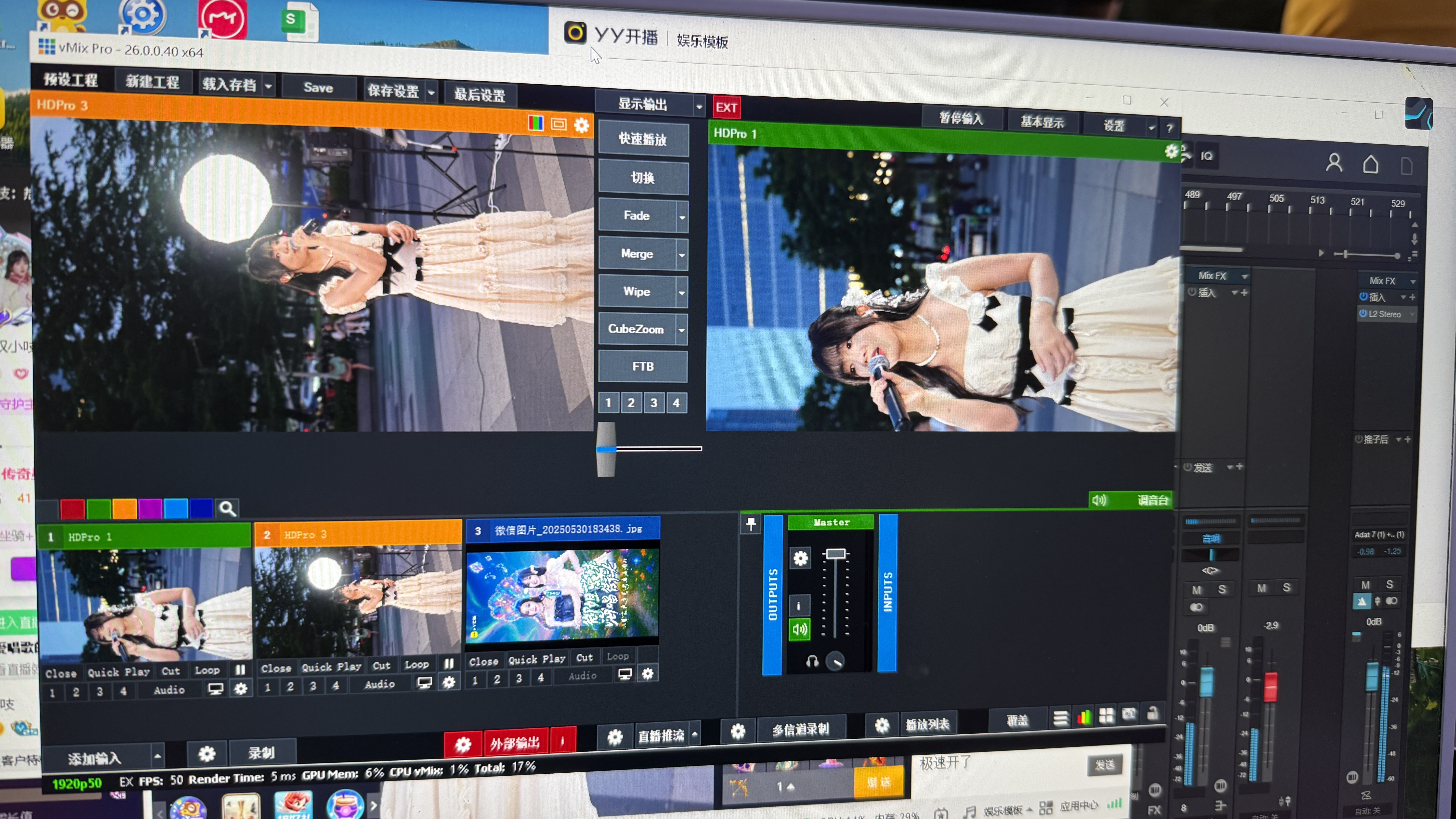This screenshot has width=1456, height=819.
Task: Toggle the pause button on HDPro 3 input
Action: pos(449,664)
